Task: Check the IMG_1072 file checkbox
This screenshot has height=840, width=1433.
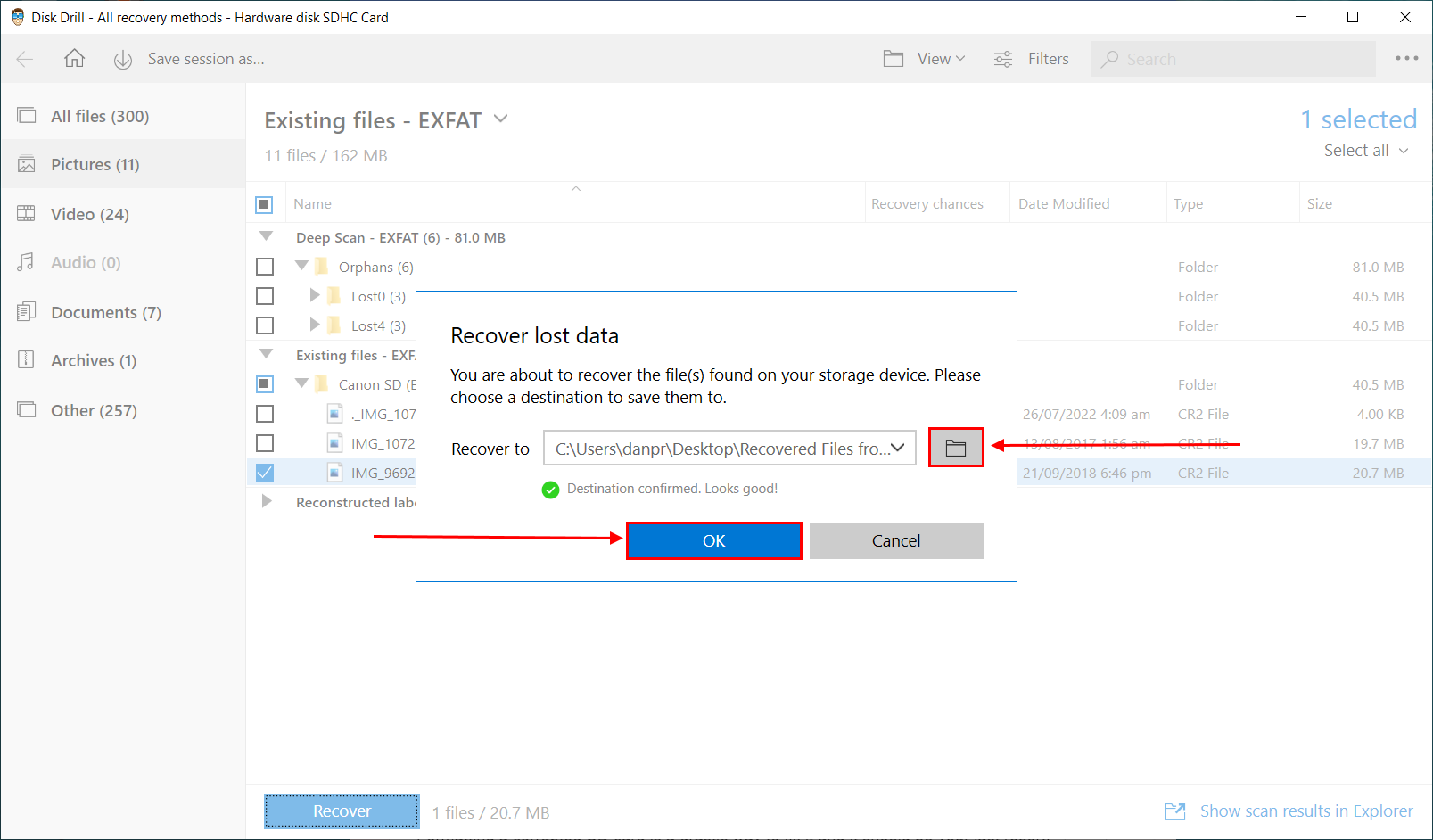Action: (x=265, y=443)
